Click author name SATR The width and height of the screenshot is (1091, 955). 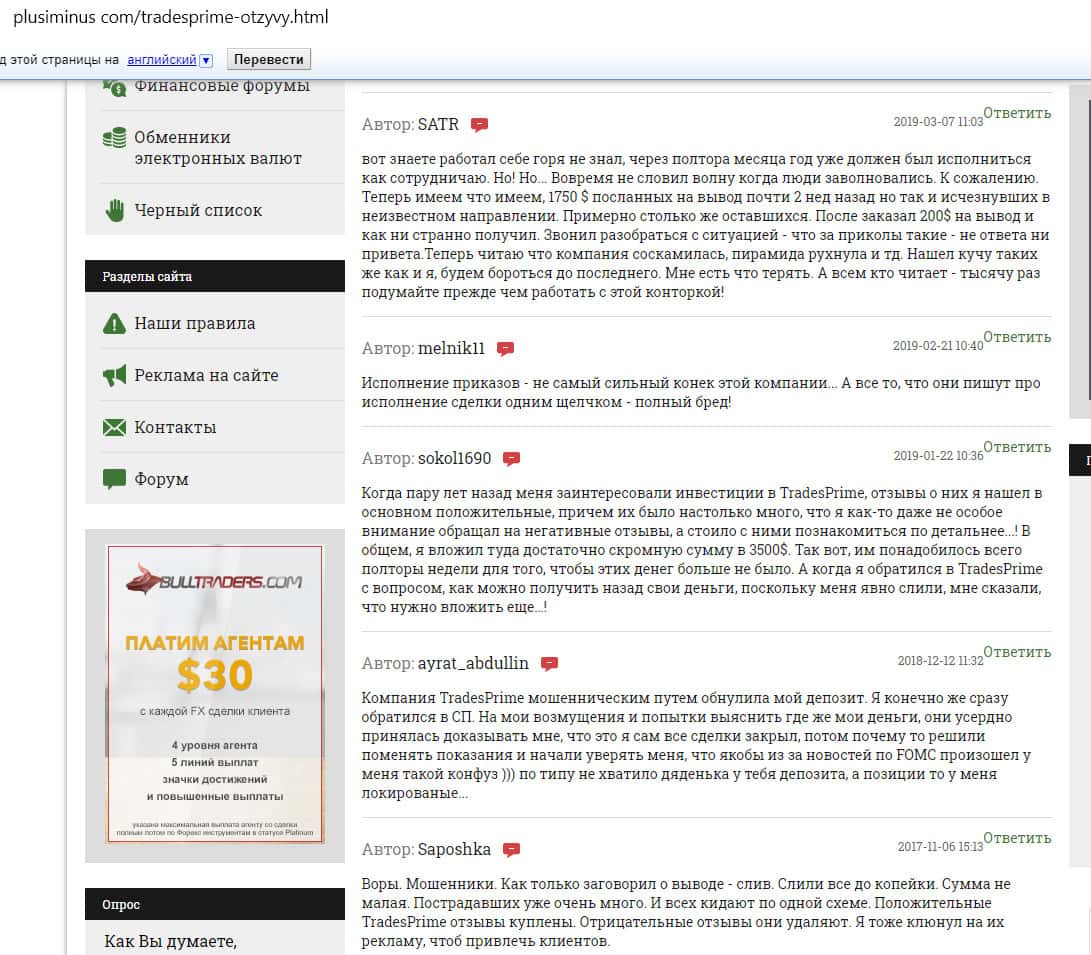(438, 125)
